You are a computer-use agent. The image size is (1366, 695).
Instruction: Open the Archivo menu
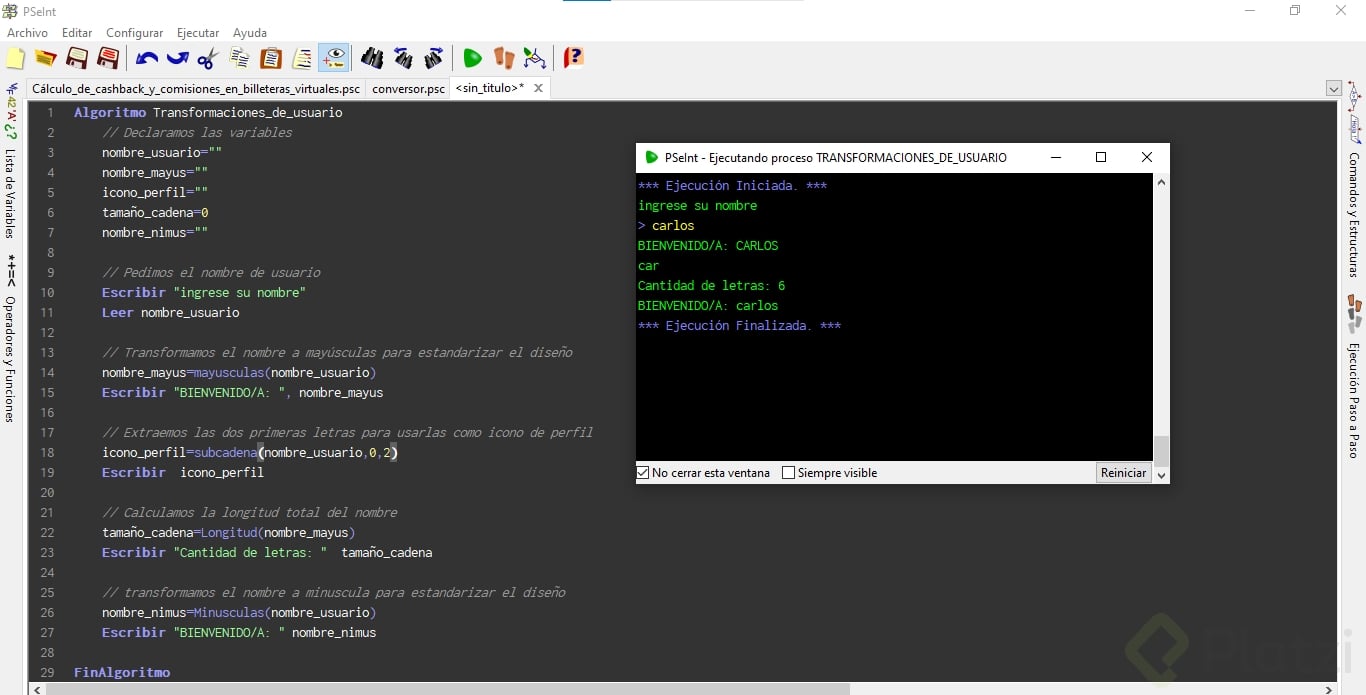(27, 33)
